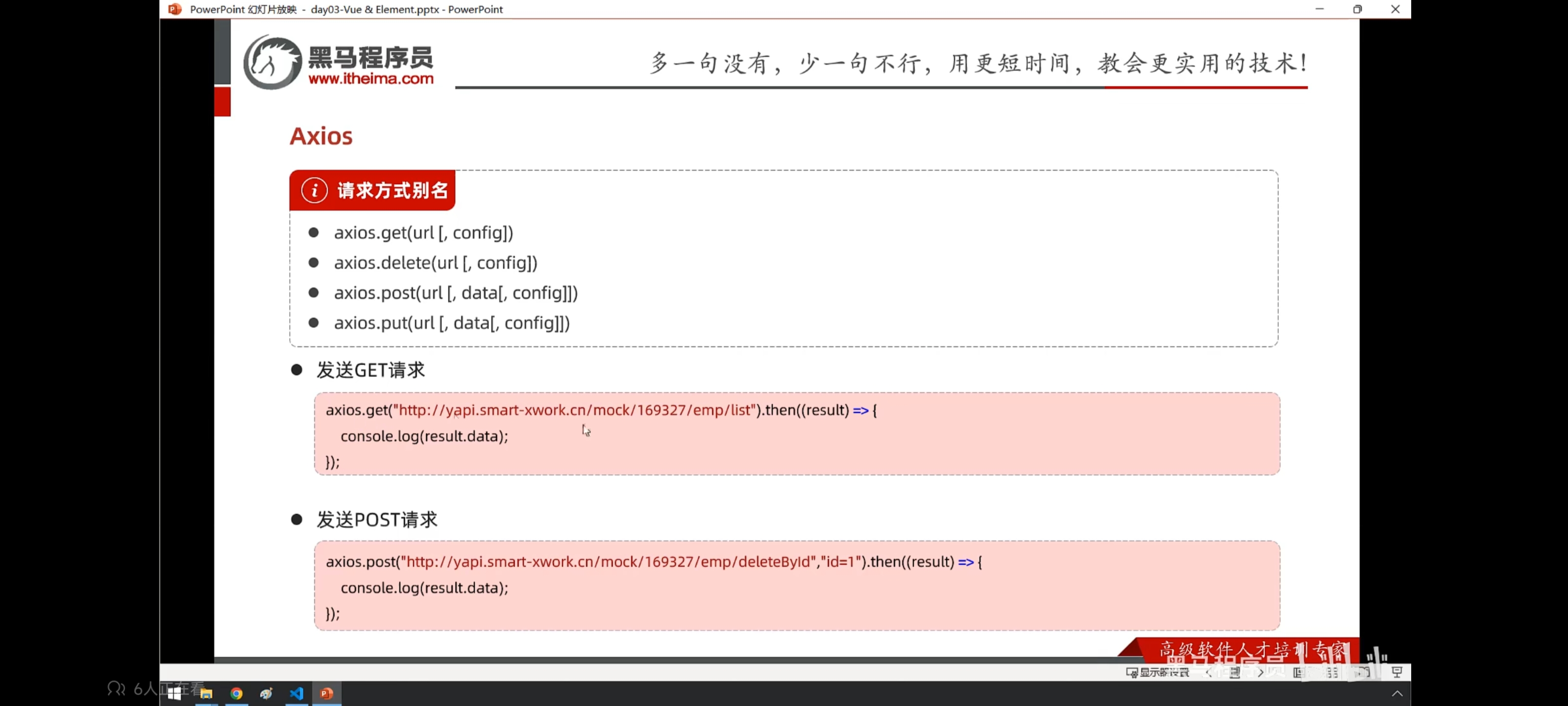Switch to Visual Studio Code in taskbar
This screenshot has height=706, width=1568.
[296, 693]
